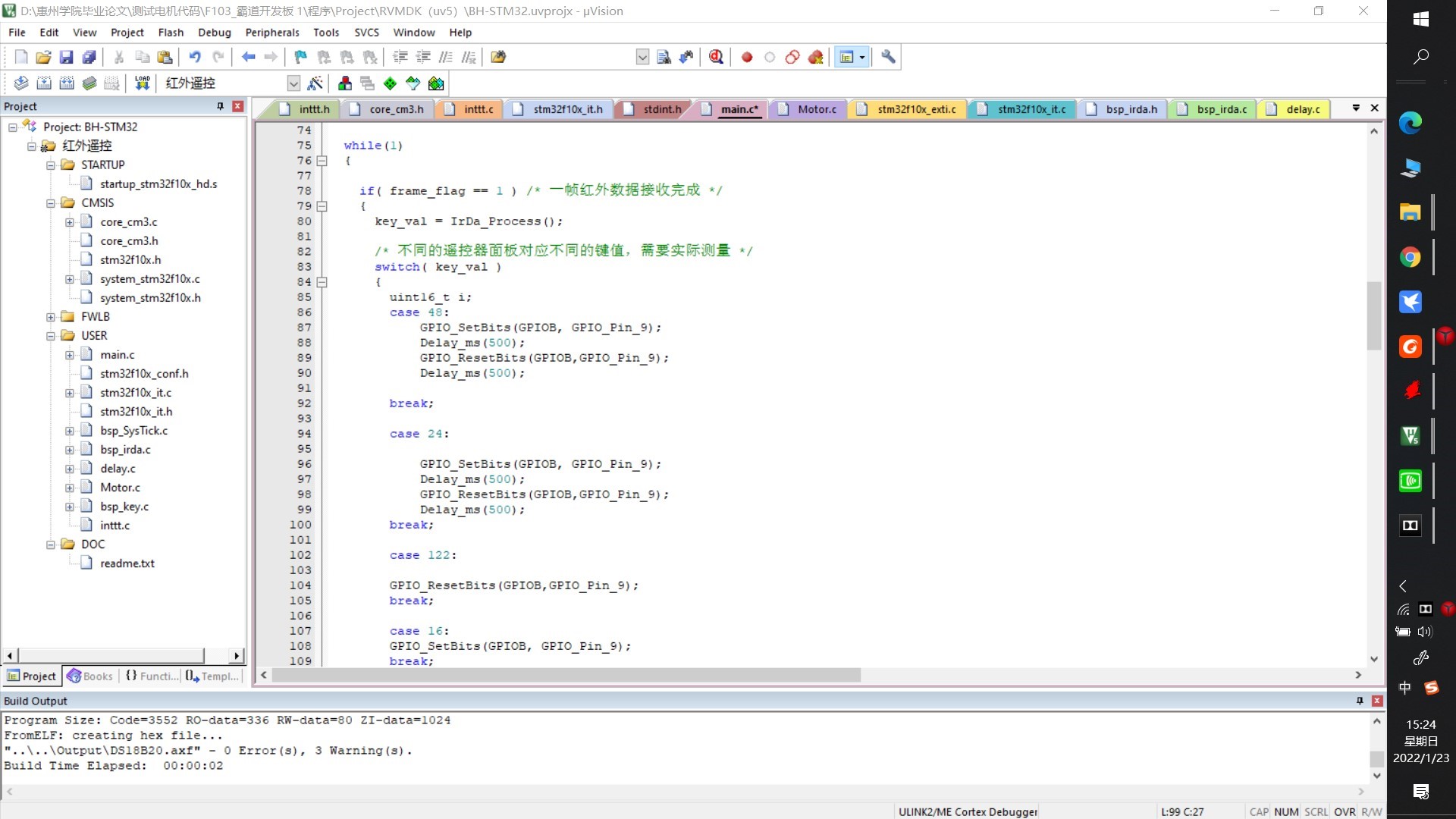
Task: Open the Peripherals menu
Action: point(272,33)
